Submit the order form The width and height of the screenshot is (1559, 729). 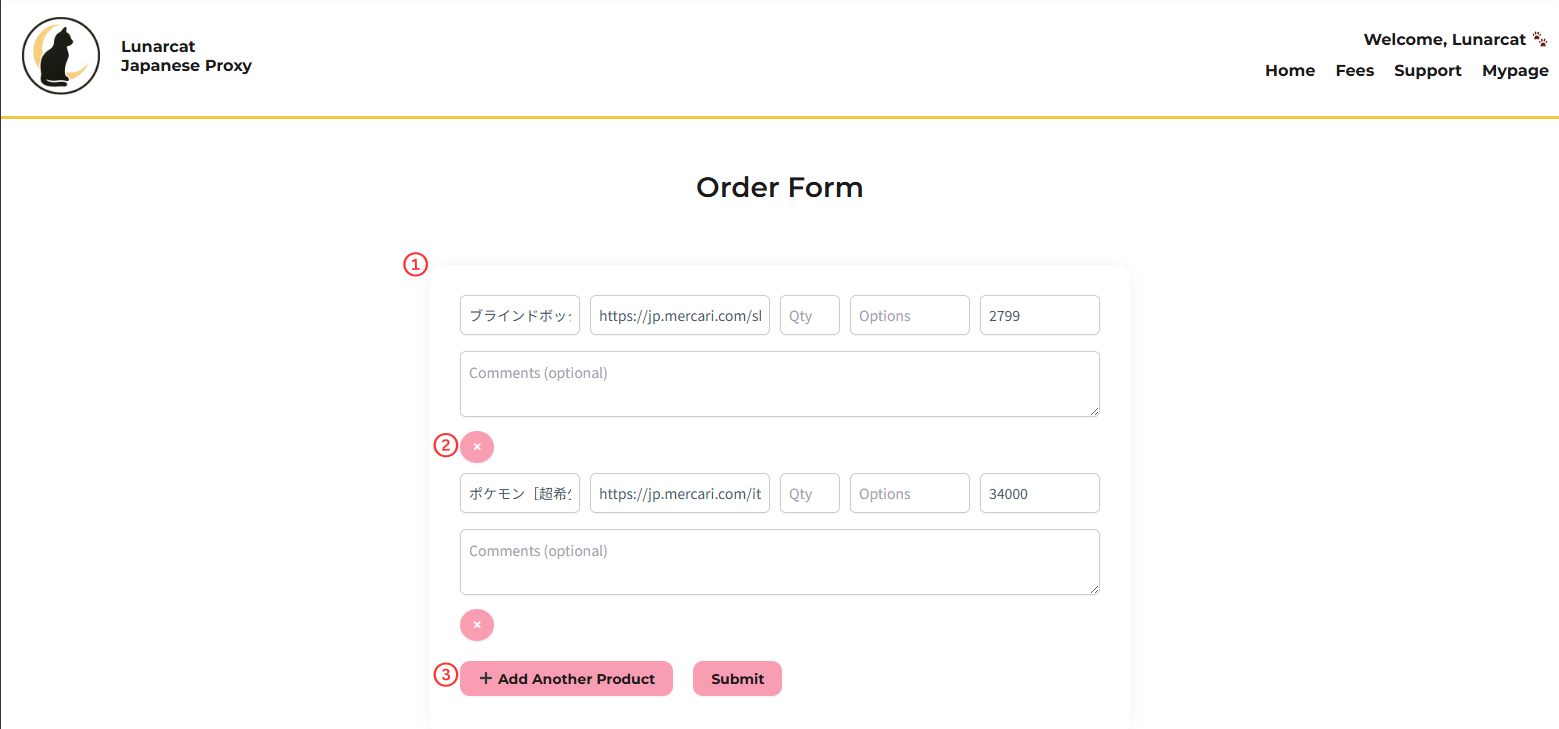click(x=737, y=678)
